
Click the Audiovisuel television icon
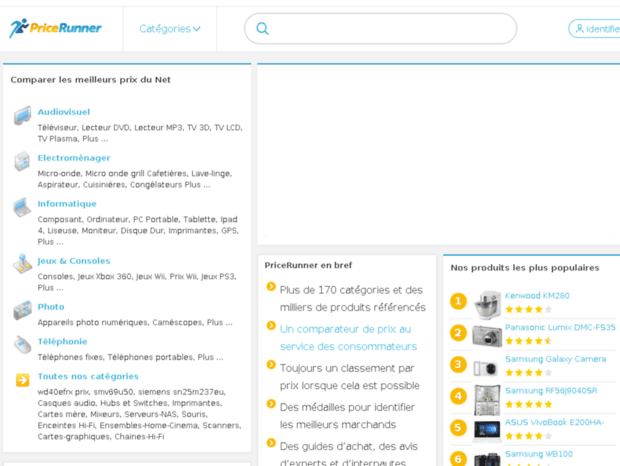click(22, 115)
